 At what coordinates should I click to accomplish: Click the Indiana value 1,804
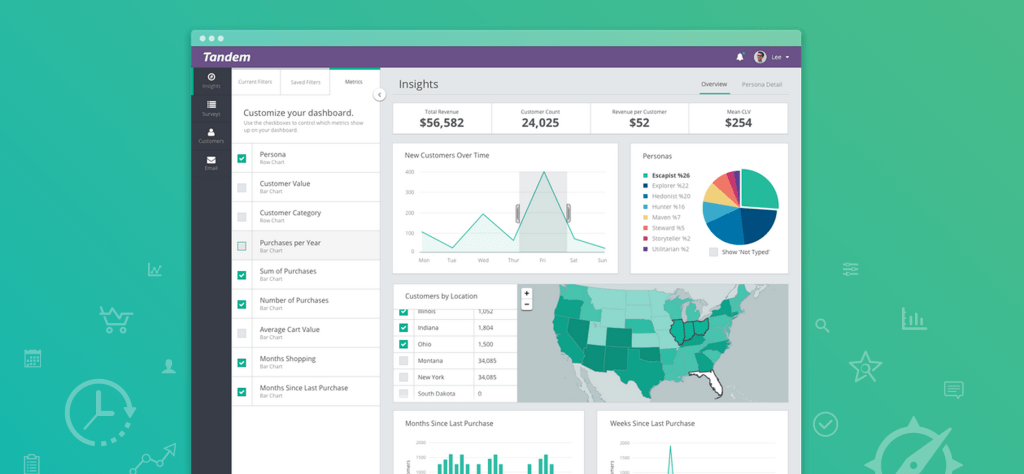pos(485,328)
